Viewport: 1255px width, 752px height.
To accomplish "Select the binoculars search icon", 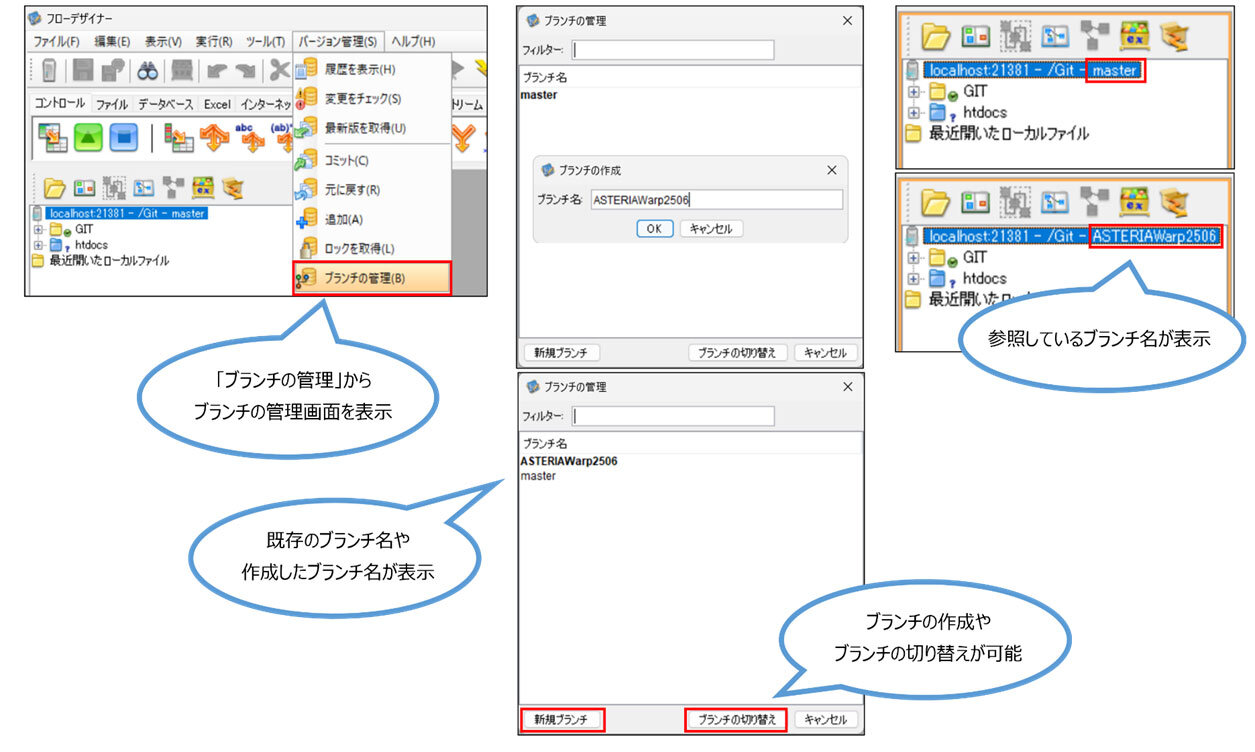I will coord(148,69).
